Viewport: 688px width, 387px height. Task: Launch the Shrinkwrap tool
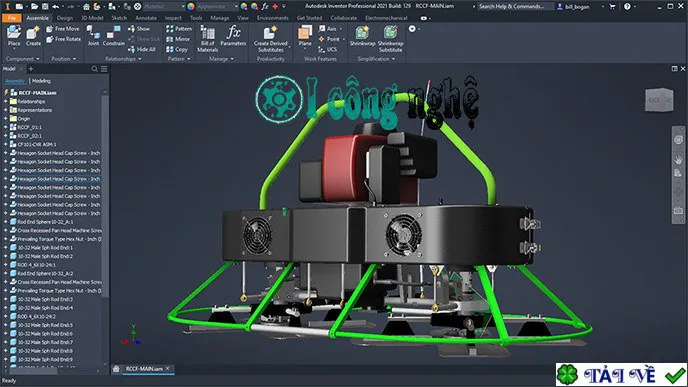point(362,36)
